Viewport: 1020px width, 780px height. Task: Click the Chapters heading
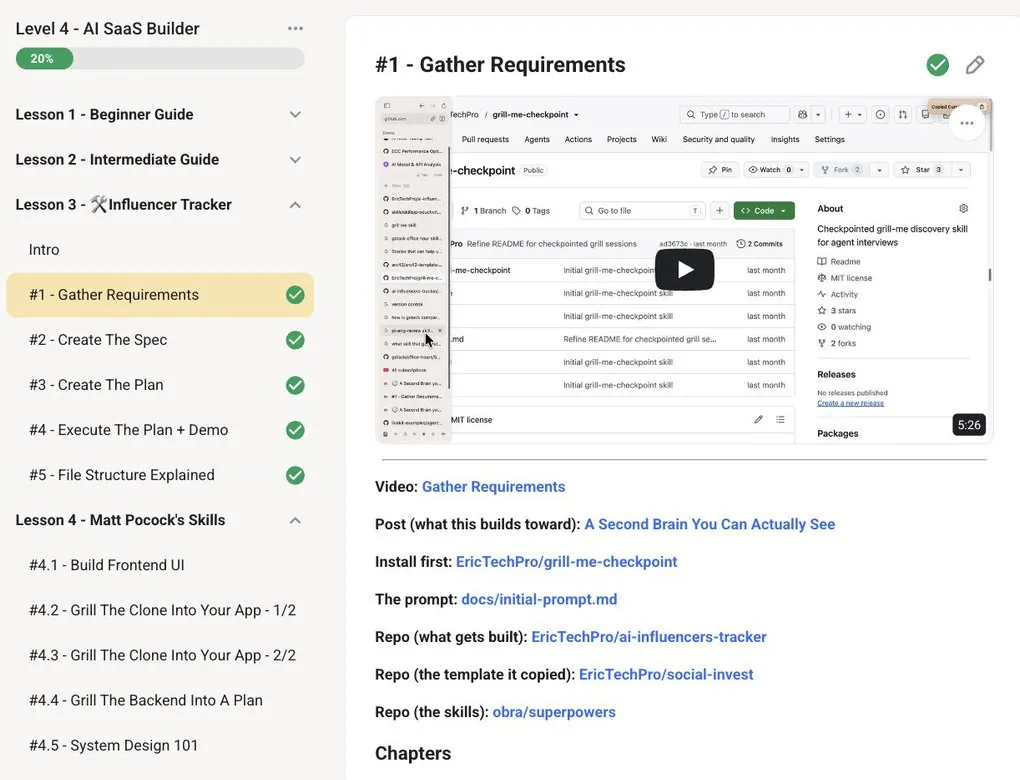[413, 753]
